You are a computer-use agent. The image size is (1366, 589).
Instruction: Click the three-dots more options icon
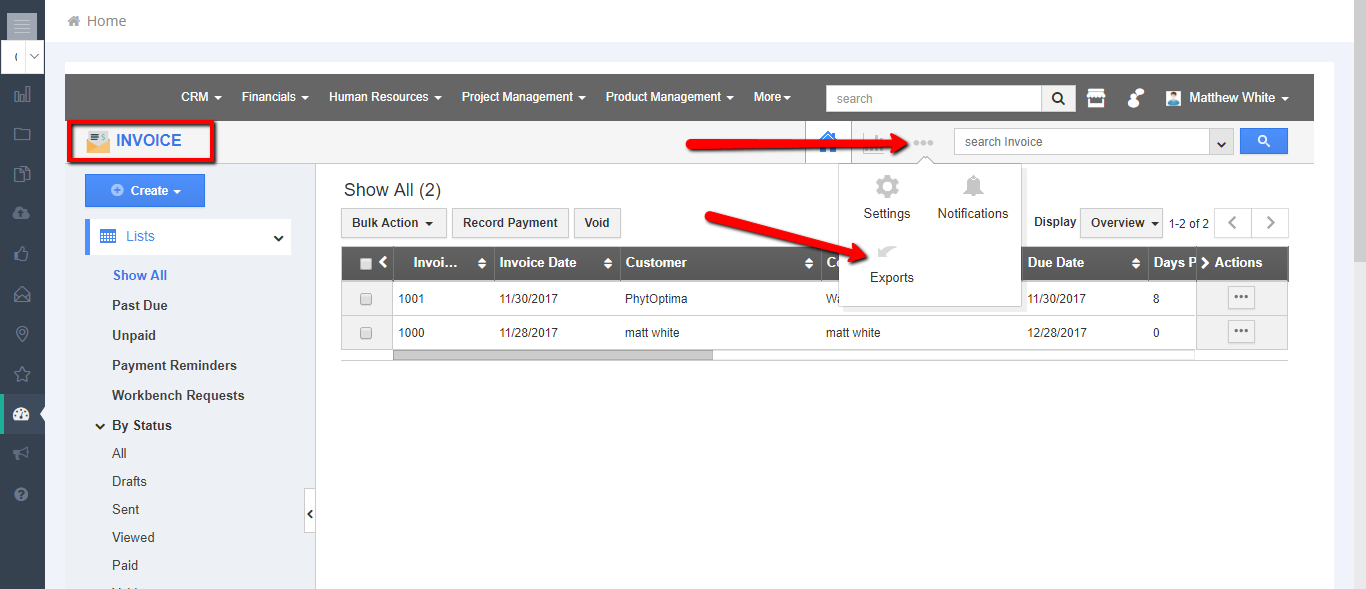click(x=923, y=143)
